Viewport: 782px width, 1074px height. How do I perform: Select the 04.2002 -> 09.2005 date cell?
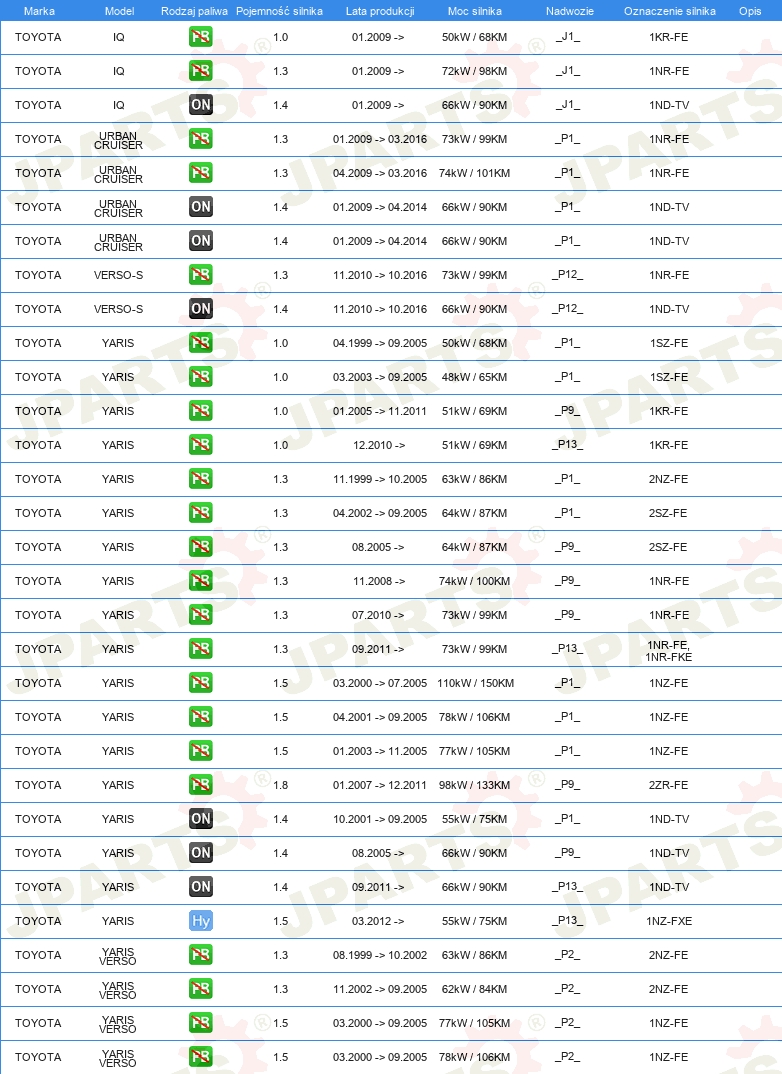pyautogui.click(x=380, y=513)
